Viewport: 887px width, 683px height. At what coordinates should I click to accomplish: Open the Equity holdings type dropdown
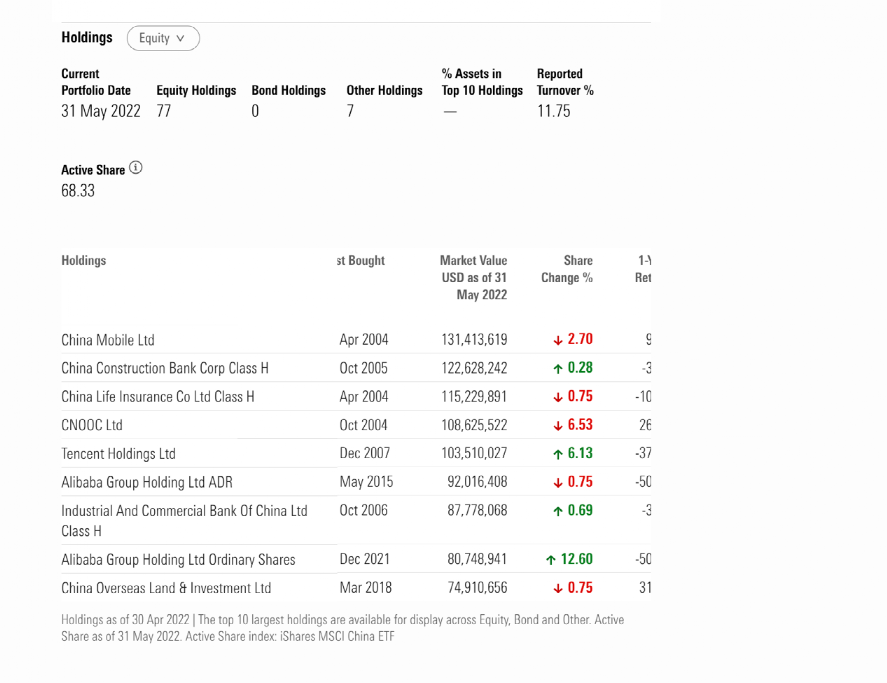point(163,38)
